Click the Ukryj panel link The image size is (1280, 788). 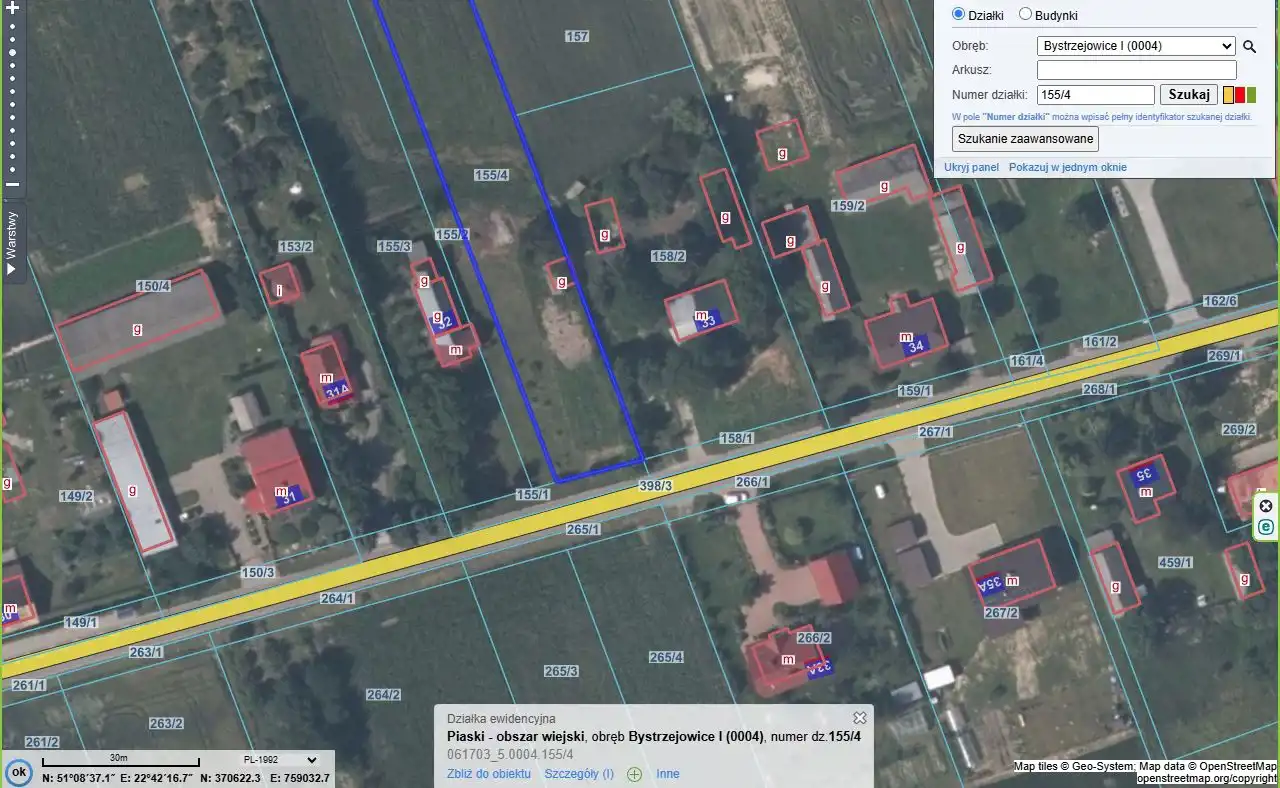tap(971, 167)
